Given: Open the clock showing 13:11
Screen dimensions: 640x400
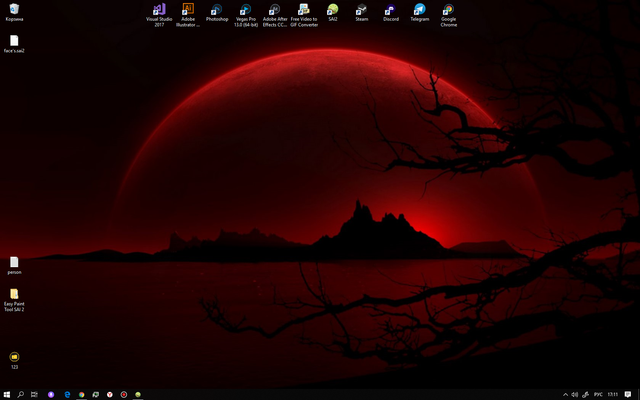Looking at the screenshot, I should (x=613, y=394).
